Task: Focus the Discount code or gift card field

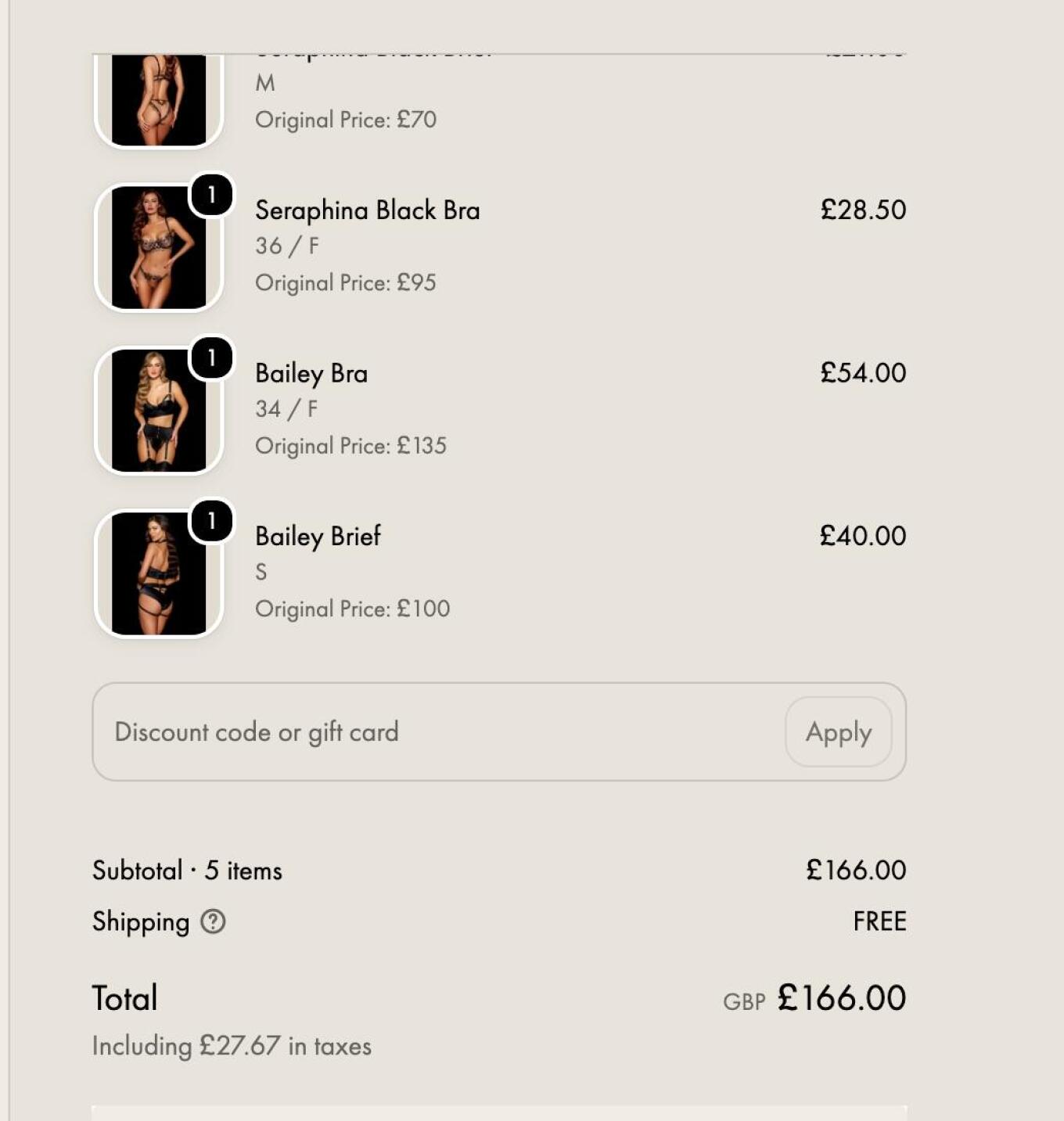Action: click(438, 732)
